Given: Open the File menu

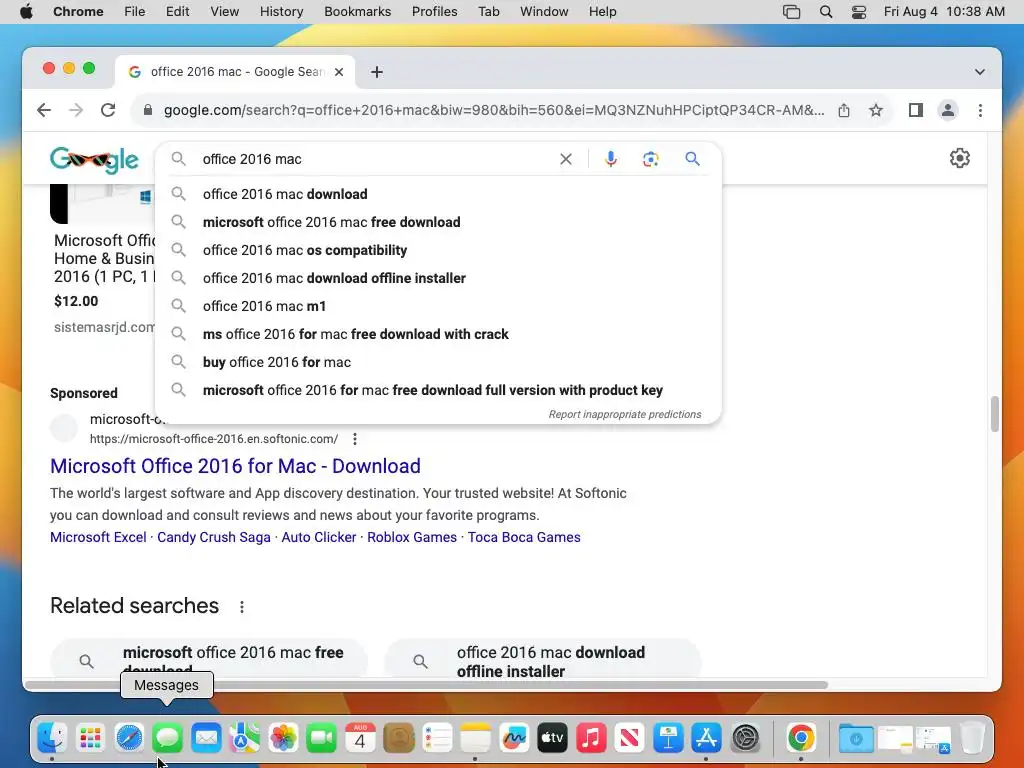Looking at the screenshot, I should [x=135, y=12].
